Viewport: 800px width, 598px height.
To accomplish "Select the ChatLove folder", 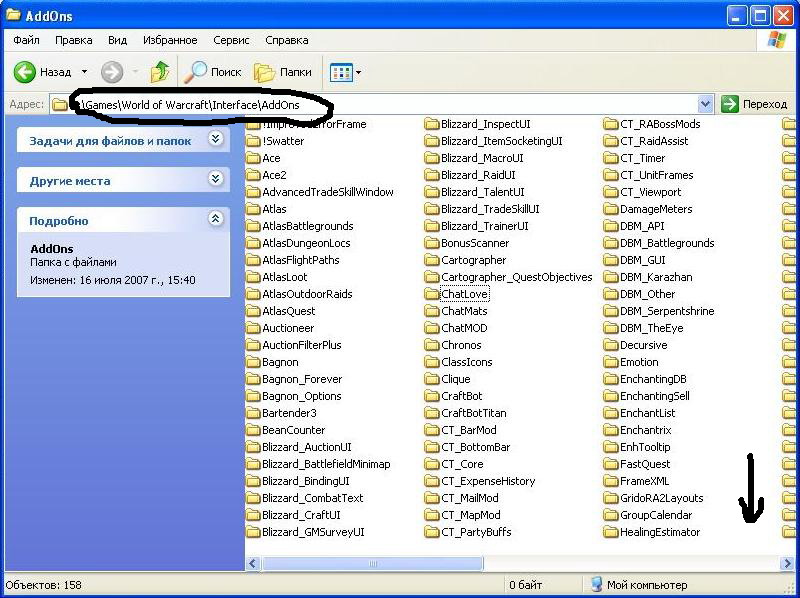I will point(457,294).
